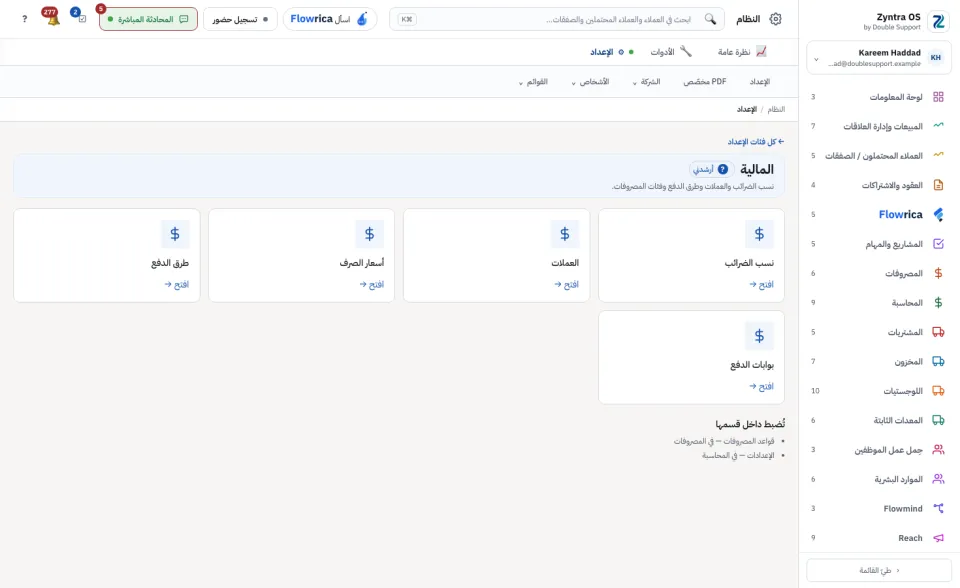Viewport: 960px width, 588px height.
Task: Open Logistics (اللوجستيات) orange truck icon
Action: click(938, 391)
